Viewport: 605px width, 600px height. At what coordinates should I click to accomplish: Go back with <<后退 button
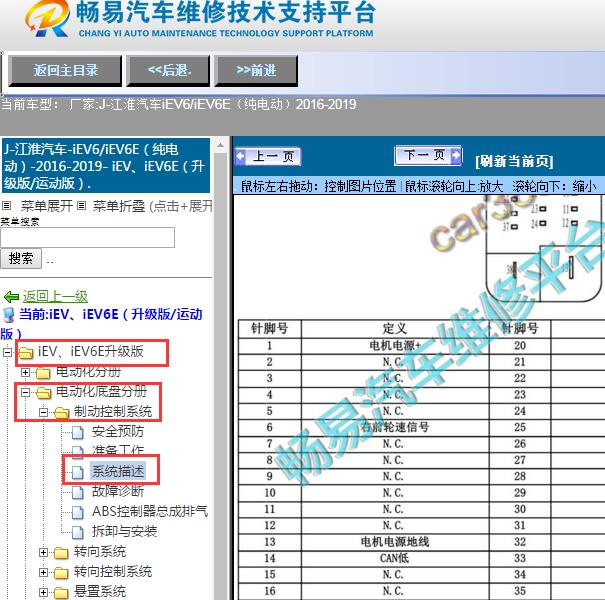[x=169, y=70]
